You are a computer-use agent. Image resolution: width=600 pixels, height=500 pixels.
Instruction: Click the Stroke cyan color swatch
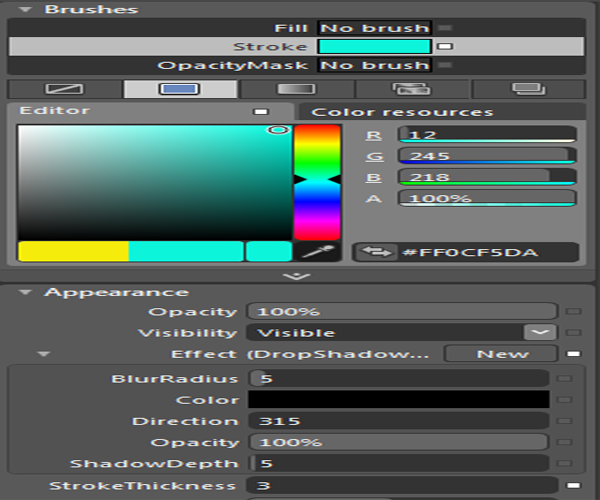tap(374, 46)
